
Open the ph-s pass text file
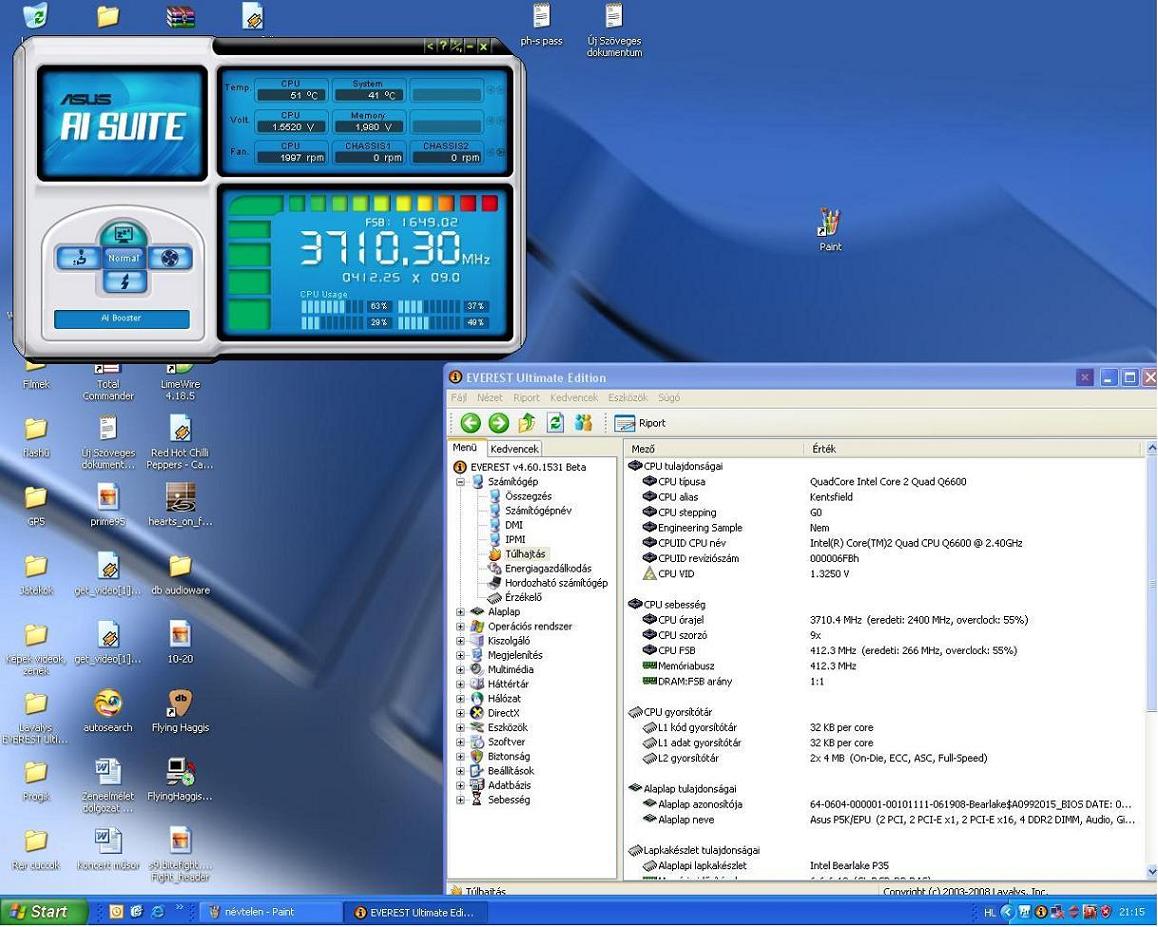[x=541, y=26]
